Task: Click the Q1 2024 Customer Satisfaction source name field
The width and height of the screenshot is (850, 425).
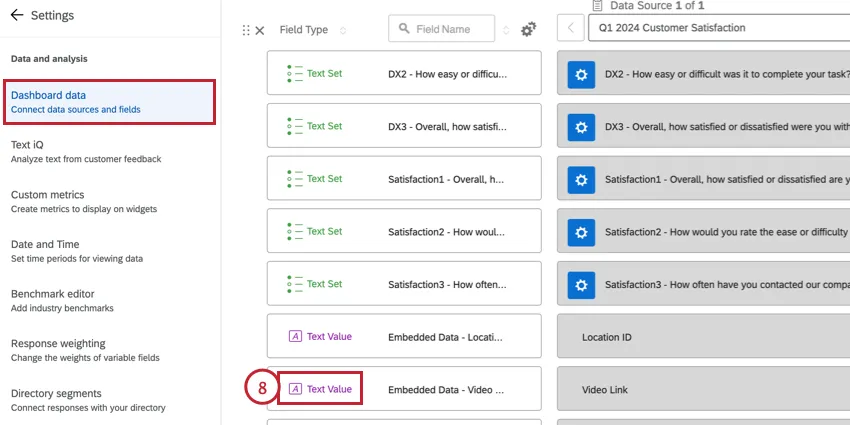Action: coord(718,28)
